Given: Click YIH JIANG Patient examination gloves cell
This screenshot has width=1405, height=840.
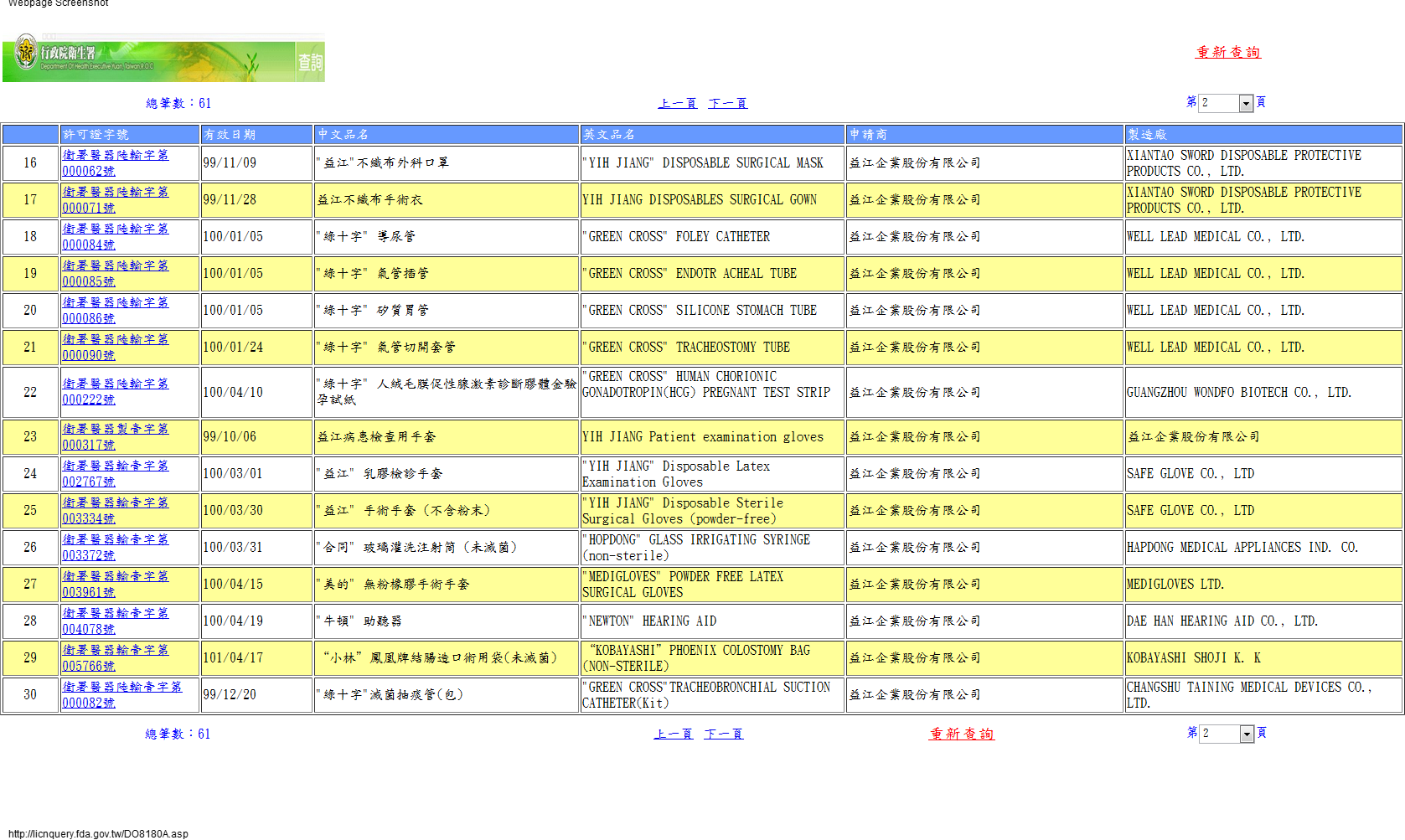Looking at the screenshot, I should click(712, 437).
